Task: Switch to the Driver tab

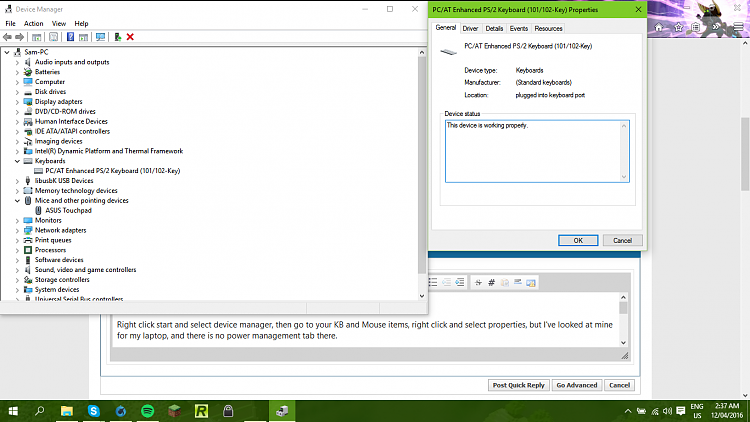Action: (470, 29)
